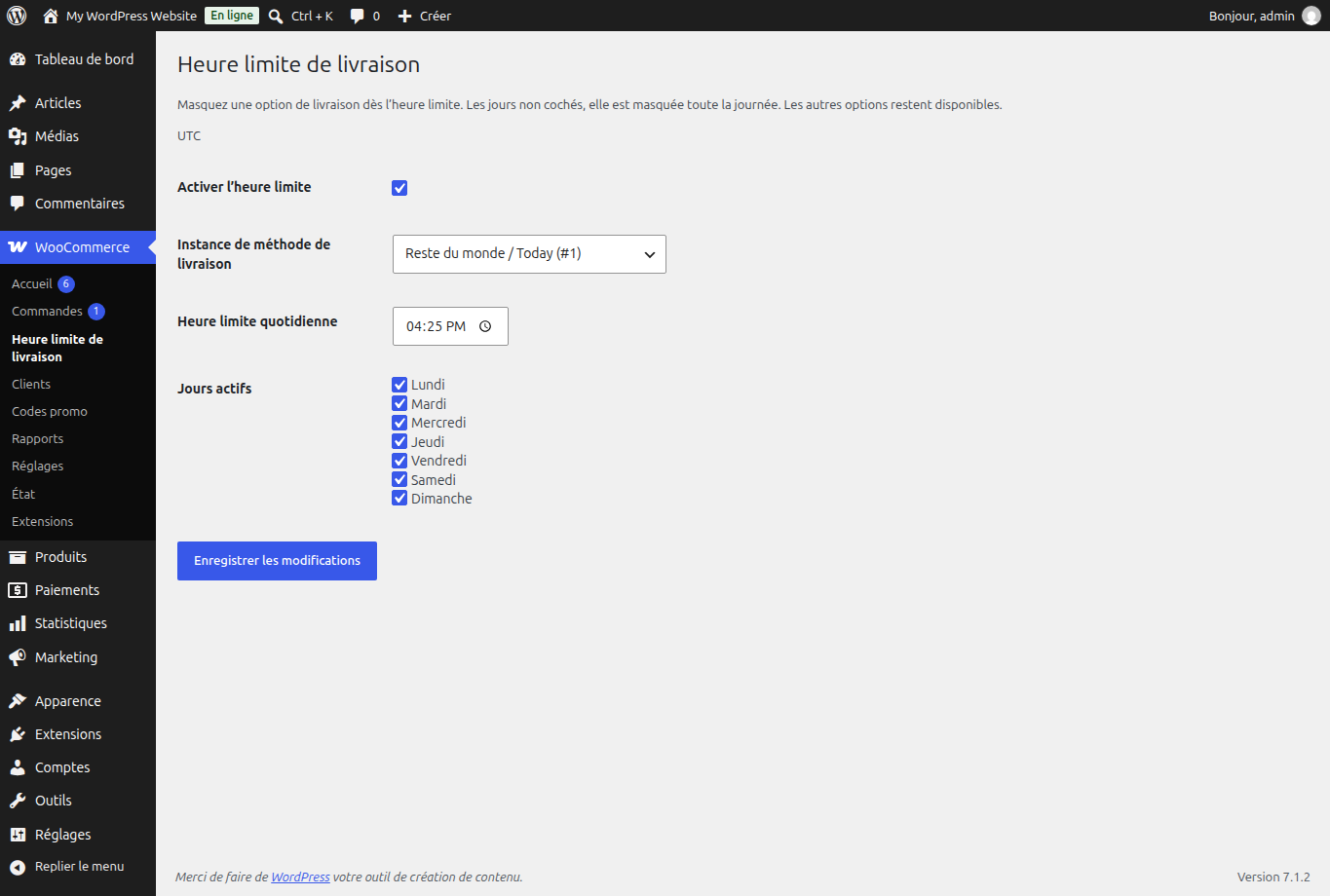Click Enregistrer les modifications button
Image resolution: width=1330 pixels, height=896 pixels.
(x=277, y=561)
